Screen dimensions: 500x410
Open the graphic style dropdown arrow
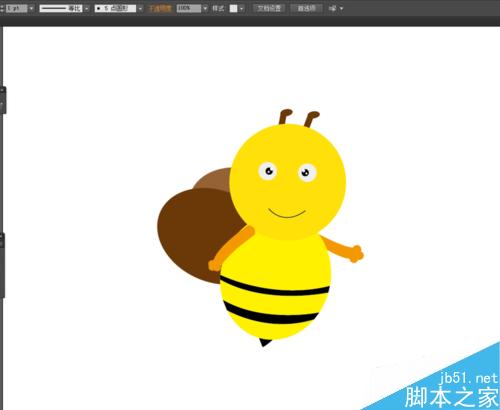[241, 8]
